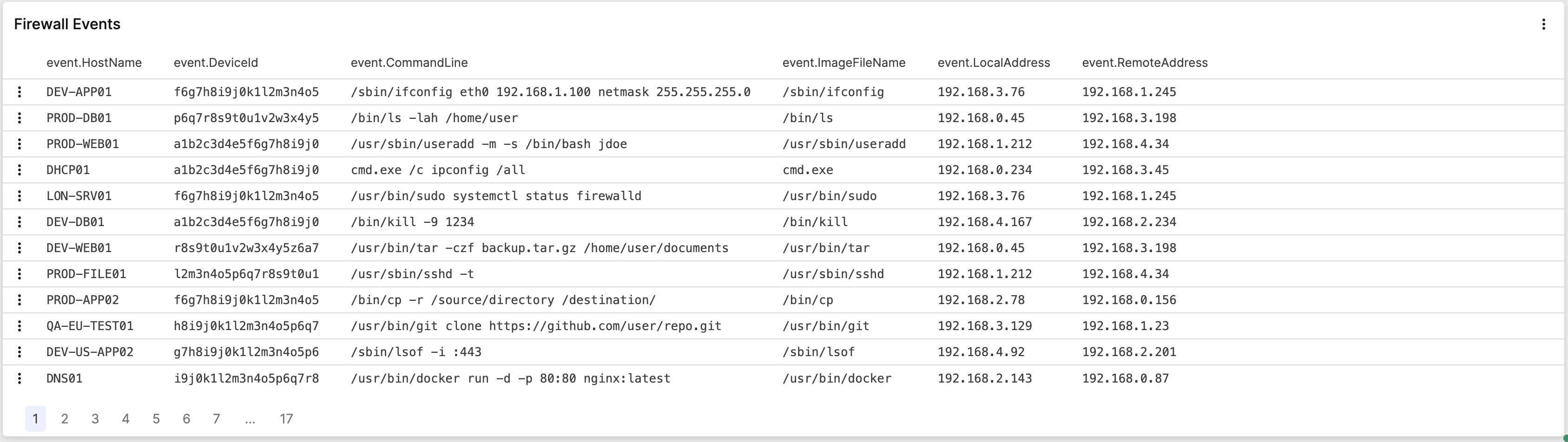The height and width of the screenshot is (442, 1568).
Task: Expand the hidden pages via the pagination ellipsis
Action: [250, 419]
